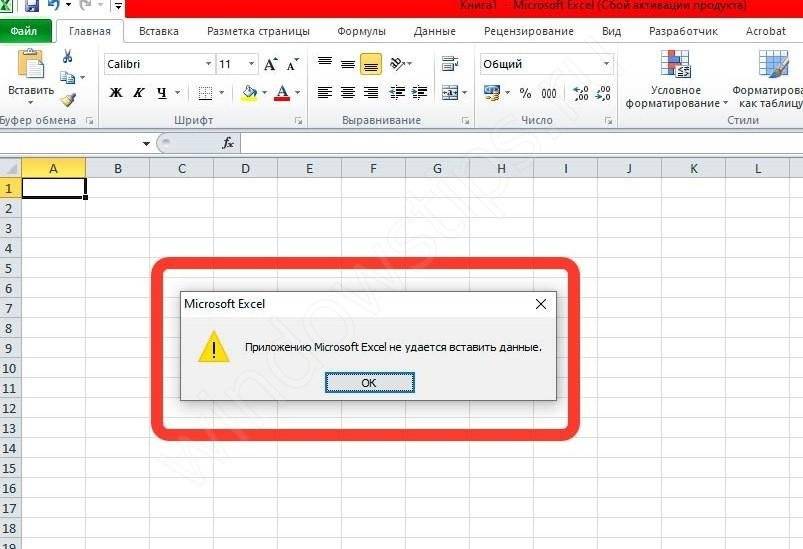Open the font size 11 dropdown
The height and width of the screenshot is (549, 803).
(251, 64)
